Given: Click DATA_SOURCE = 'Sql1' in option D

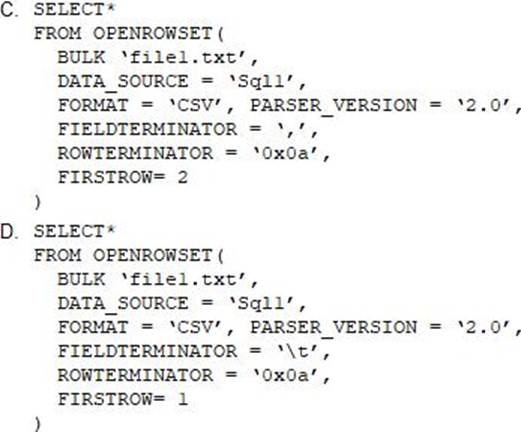Looking at the screenshot, I should pos(182,304).
